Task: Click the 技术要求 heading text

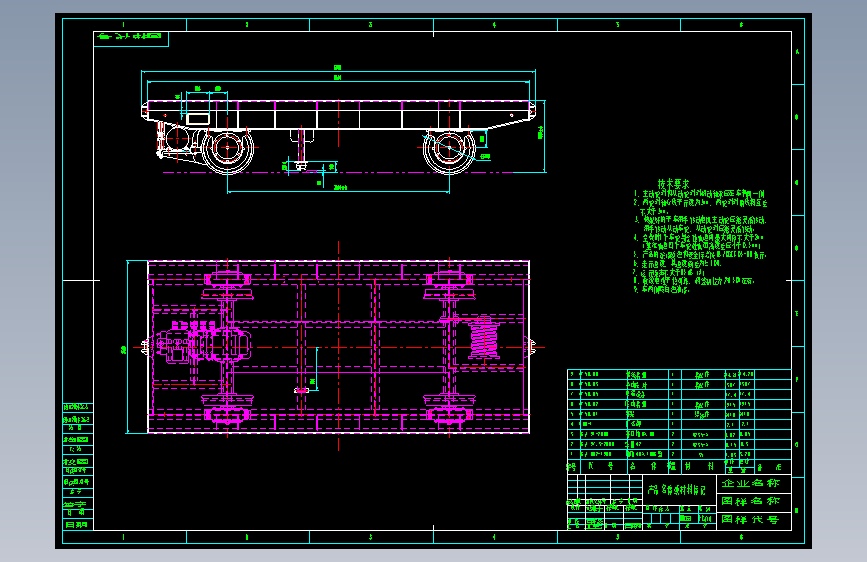Action: (x=673, y=183)
